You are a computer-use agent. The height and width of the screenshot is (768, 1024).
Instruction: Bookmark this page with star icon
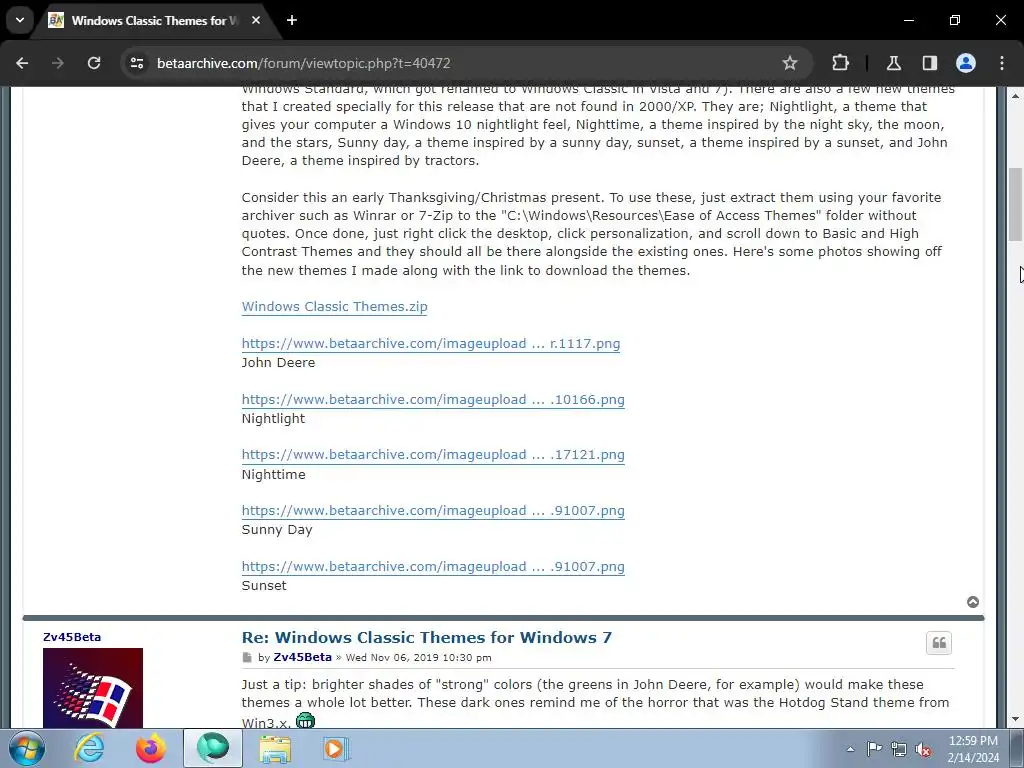click(x=790, y=63)
